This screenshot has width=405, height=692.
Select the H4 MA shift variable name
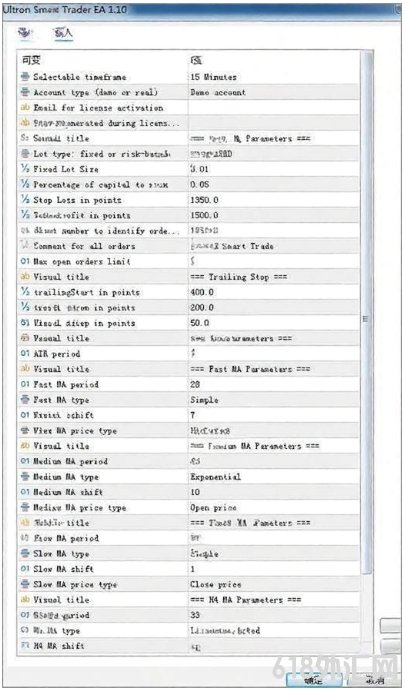59,646
